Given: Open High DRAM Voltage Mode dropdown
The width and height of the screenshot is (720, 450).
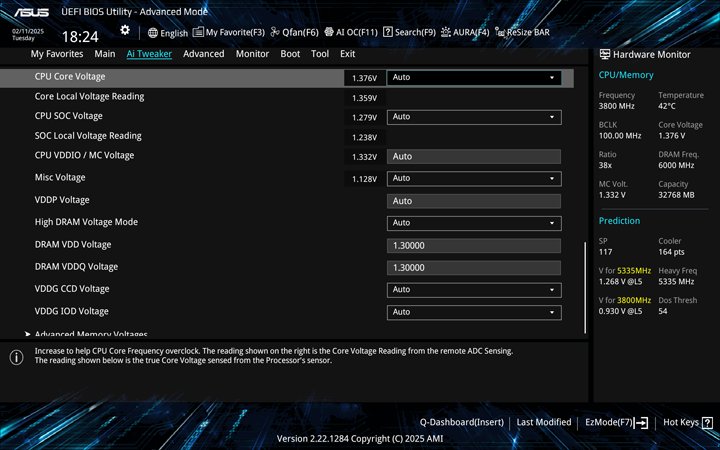Looking at the screenshot, I should [x=473, y=223].
